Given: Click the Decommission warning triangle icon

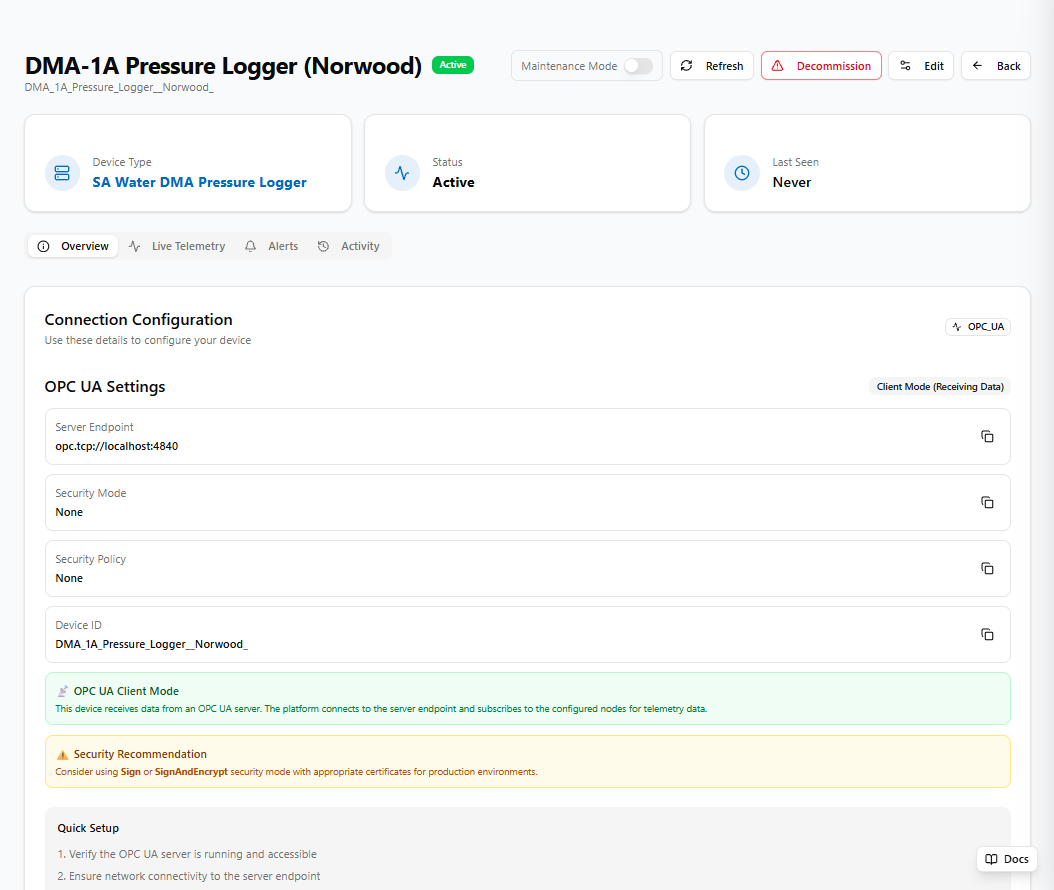Looking at the screenshot, I should point(777,66).
